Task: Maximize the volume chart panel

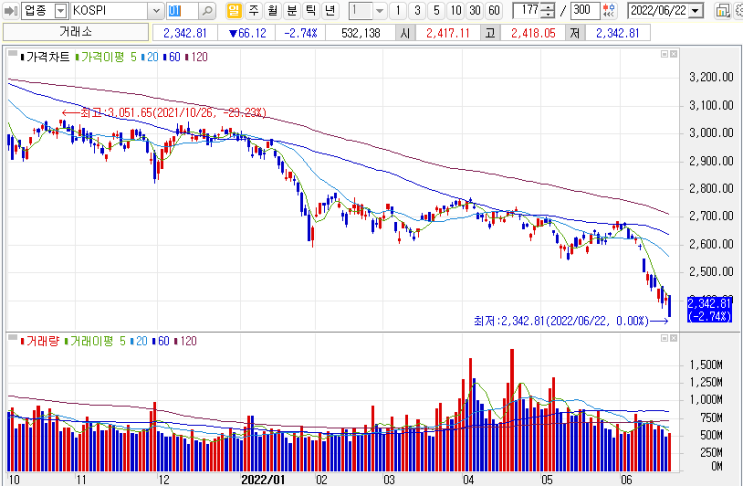Action: (x=665, y=338)
